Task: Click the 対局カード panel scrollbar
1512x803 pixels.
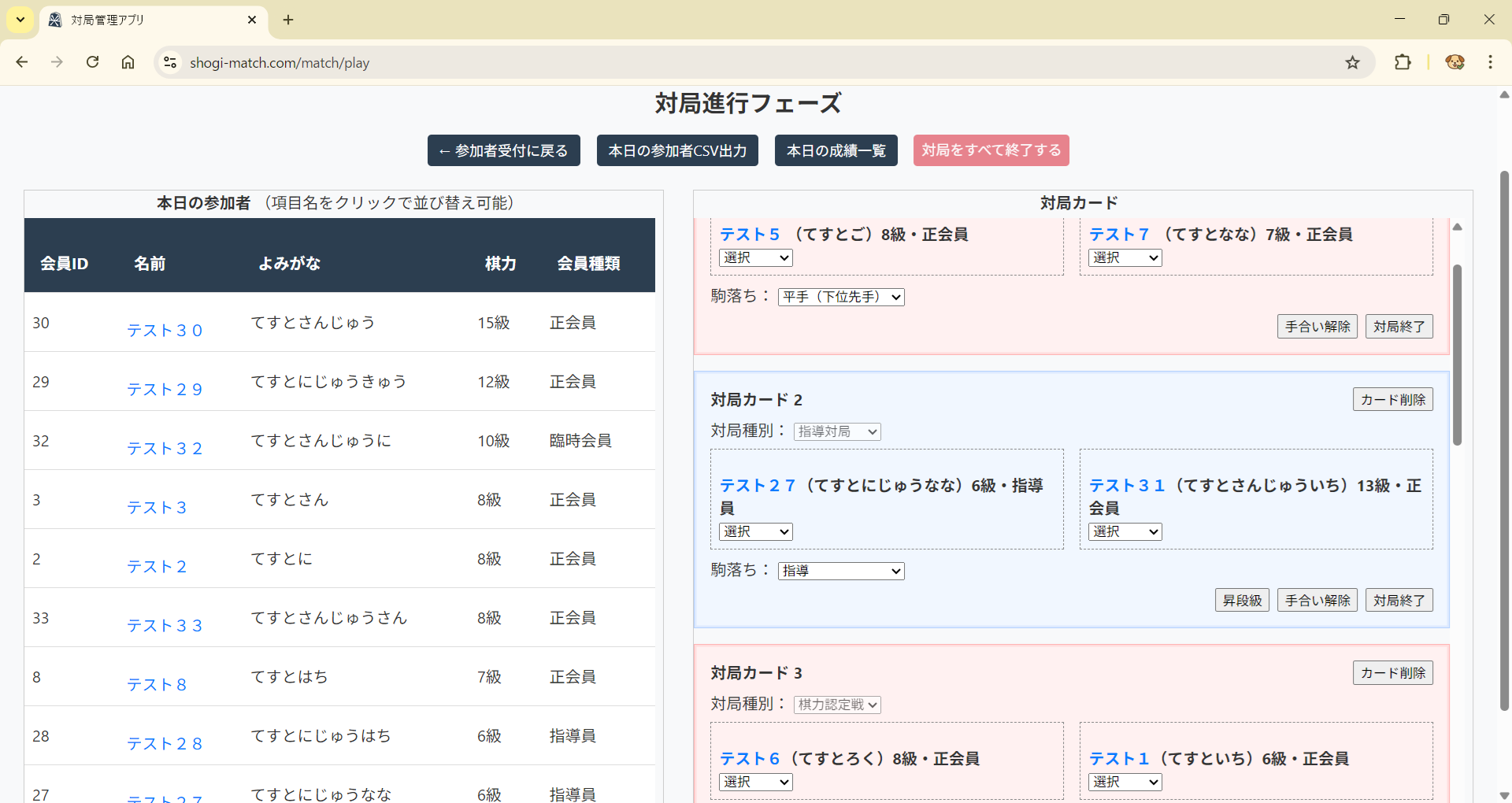Action: 1457,354
